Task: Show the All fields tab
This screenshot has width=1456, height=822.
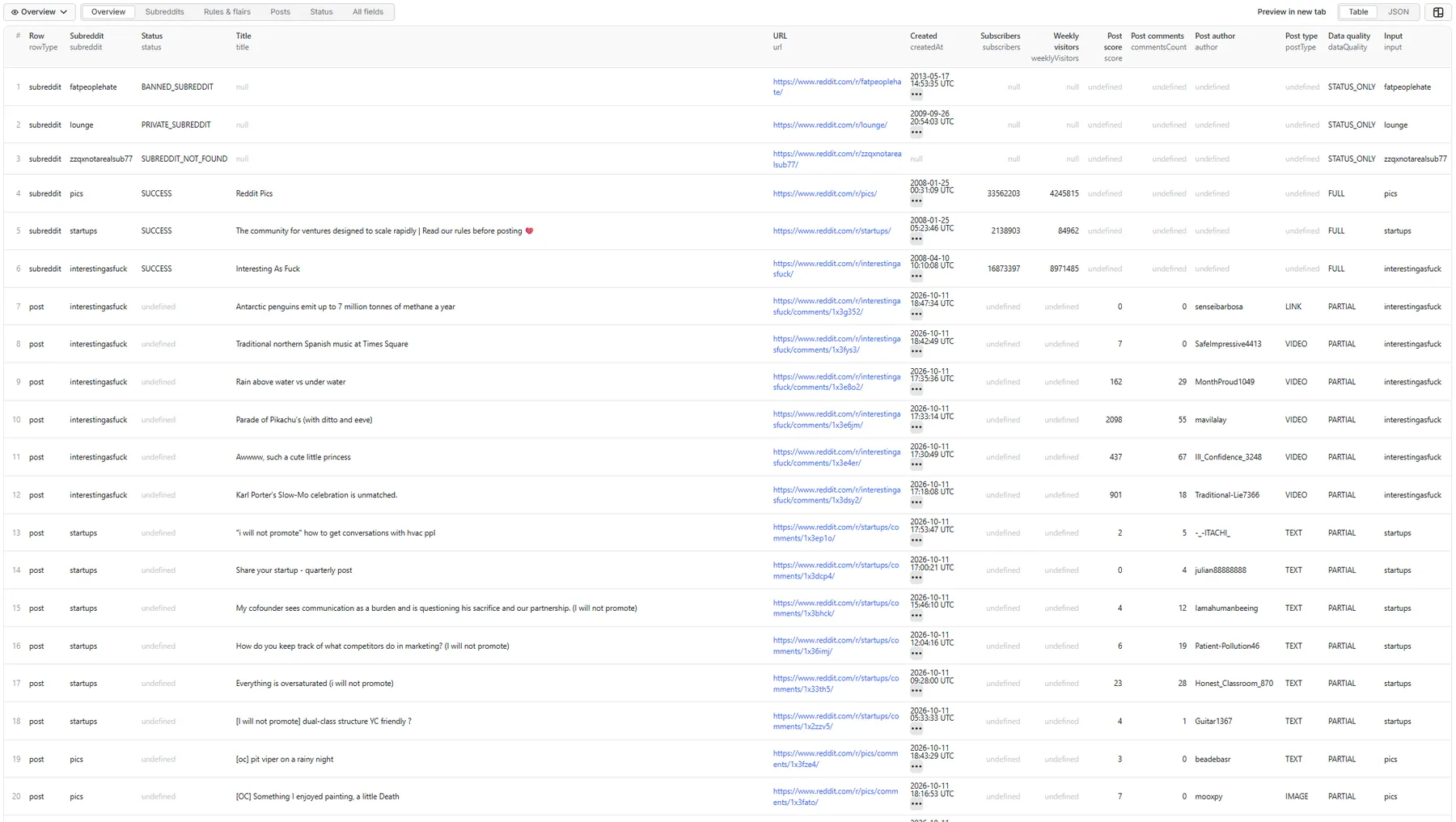Action: (368, 12)
